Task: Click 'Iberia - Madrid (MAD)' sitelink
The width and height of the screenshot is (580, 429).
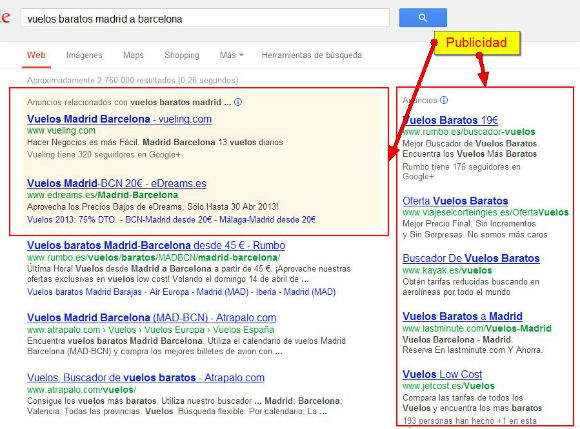Action: (x=296, y=292)
